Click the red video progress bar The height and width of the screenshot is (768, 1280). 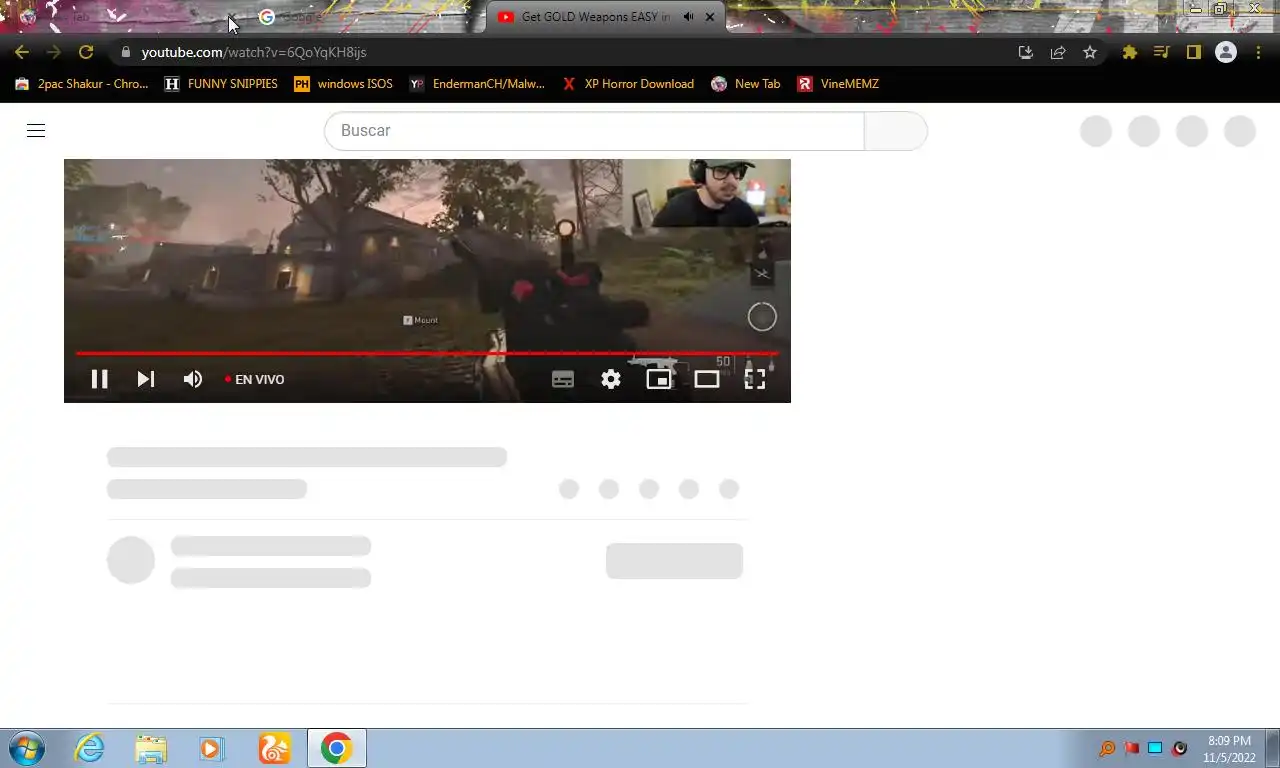pyautogui.click(x=427, y=353)
